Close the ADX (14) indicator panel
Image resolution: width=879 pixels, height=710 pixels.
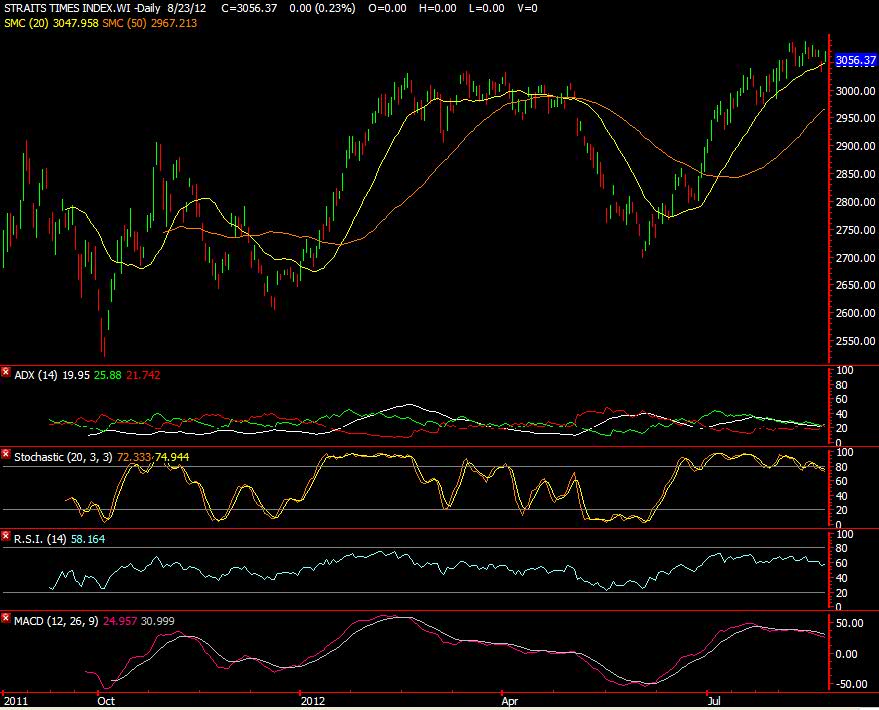click(6, 372)
